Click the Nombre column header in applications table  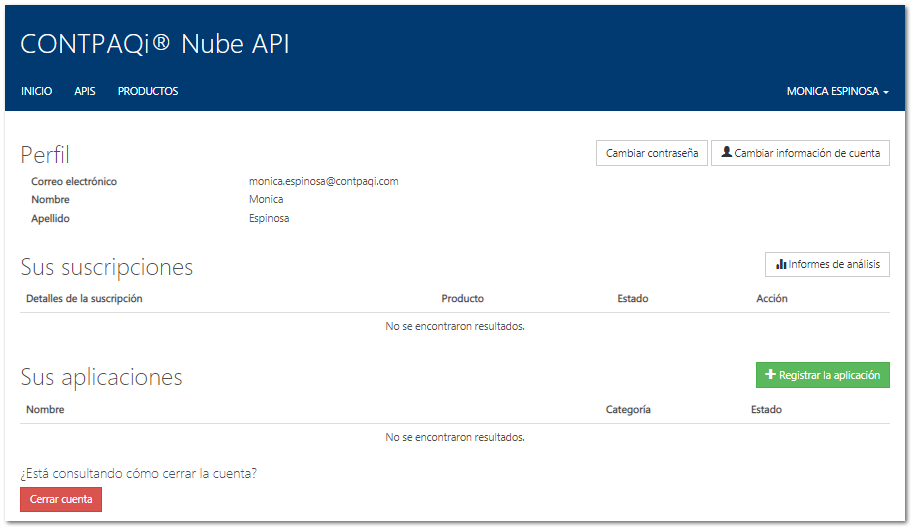[45, 410]
